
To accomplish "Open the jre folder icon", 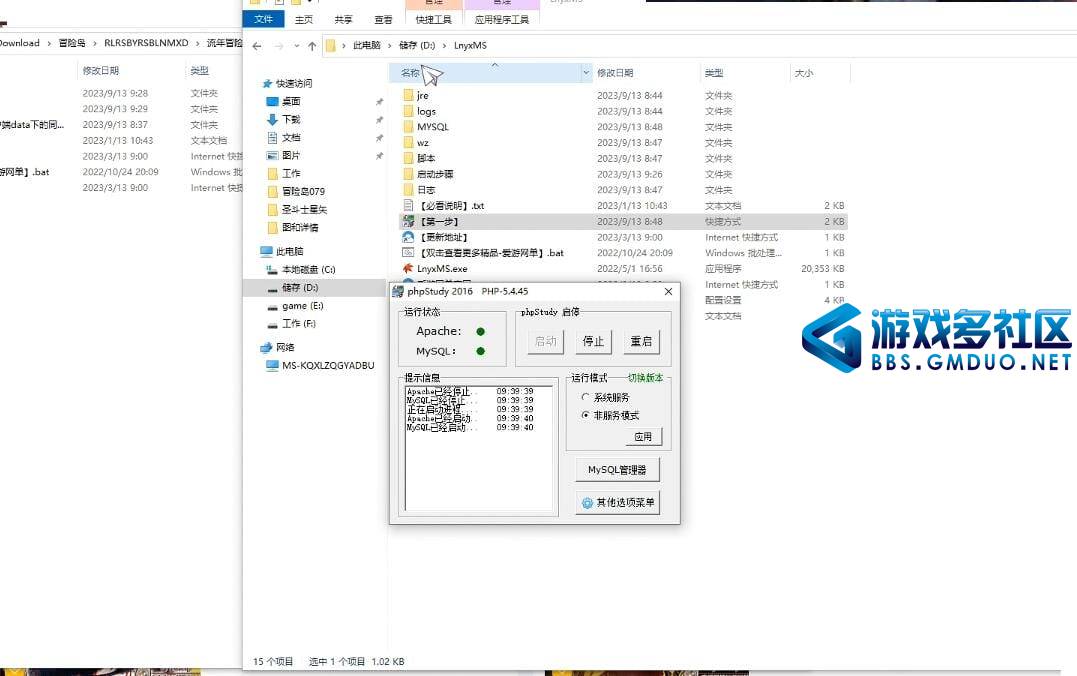I will [408, 95].
